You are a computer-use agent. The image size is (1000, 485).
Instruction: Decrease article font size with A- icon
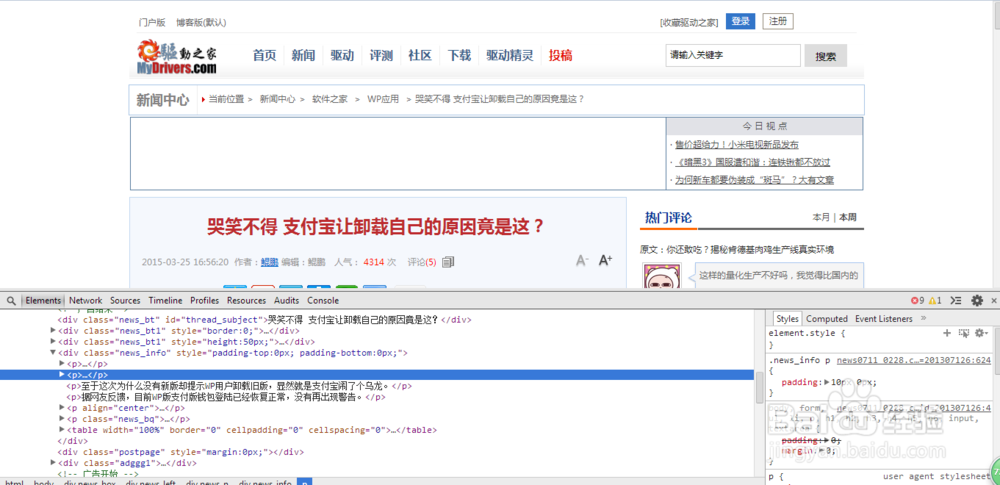tap(582, 260)
